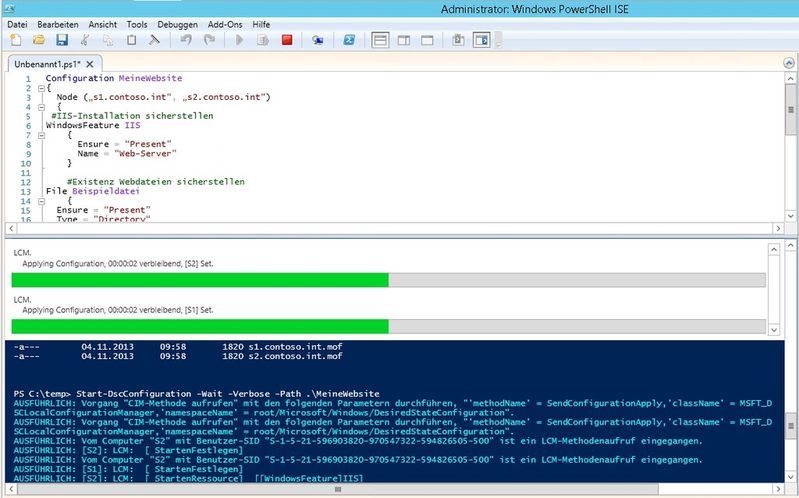Select the Unbenannt1.ps1 script tab
799x498 pixels.
click(47, 63)
